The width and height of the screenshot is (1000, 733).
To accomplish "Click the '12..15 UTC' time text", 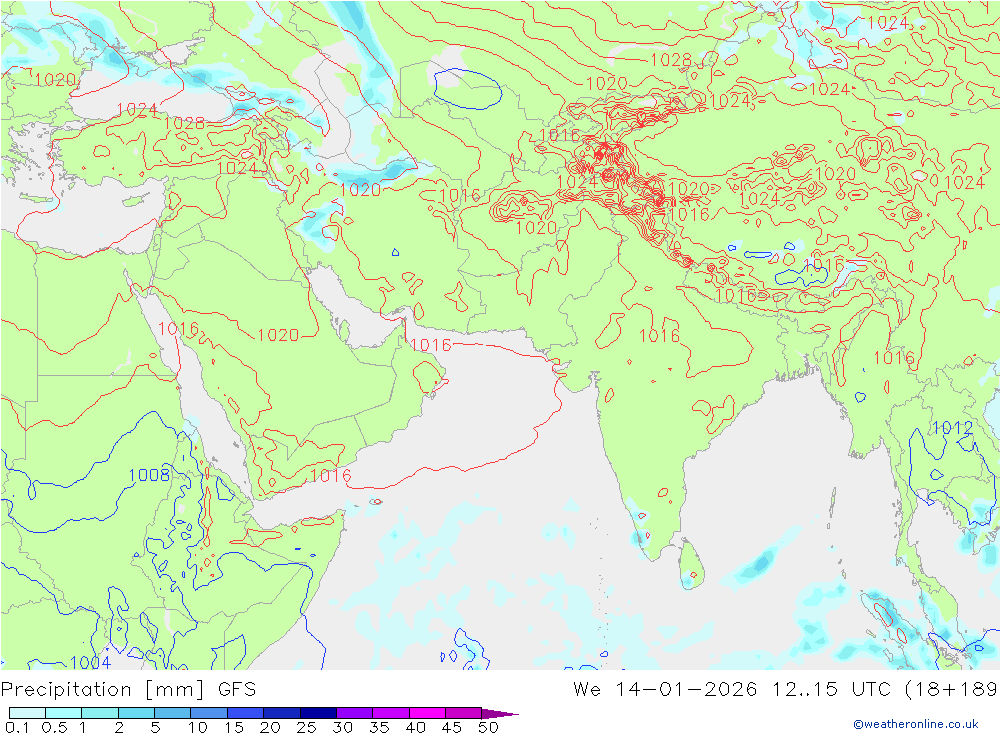I will tap(834, 690).
